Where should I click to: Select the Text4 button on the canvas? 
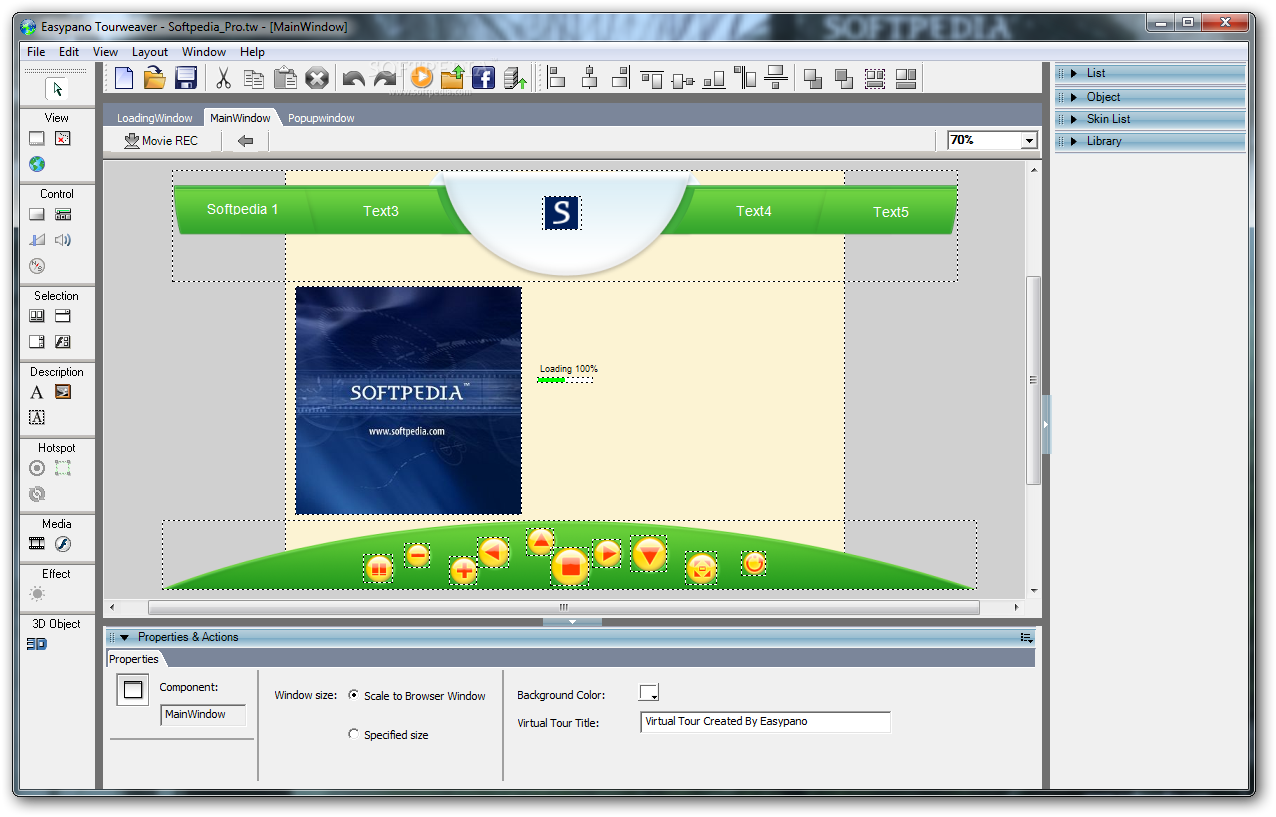tap(753, 211)
